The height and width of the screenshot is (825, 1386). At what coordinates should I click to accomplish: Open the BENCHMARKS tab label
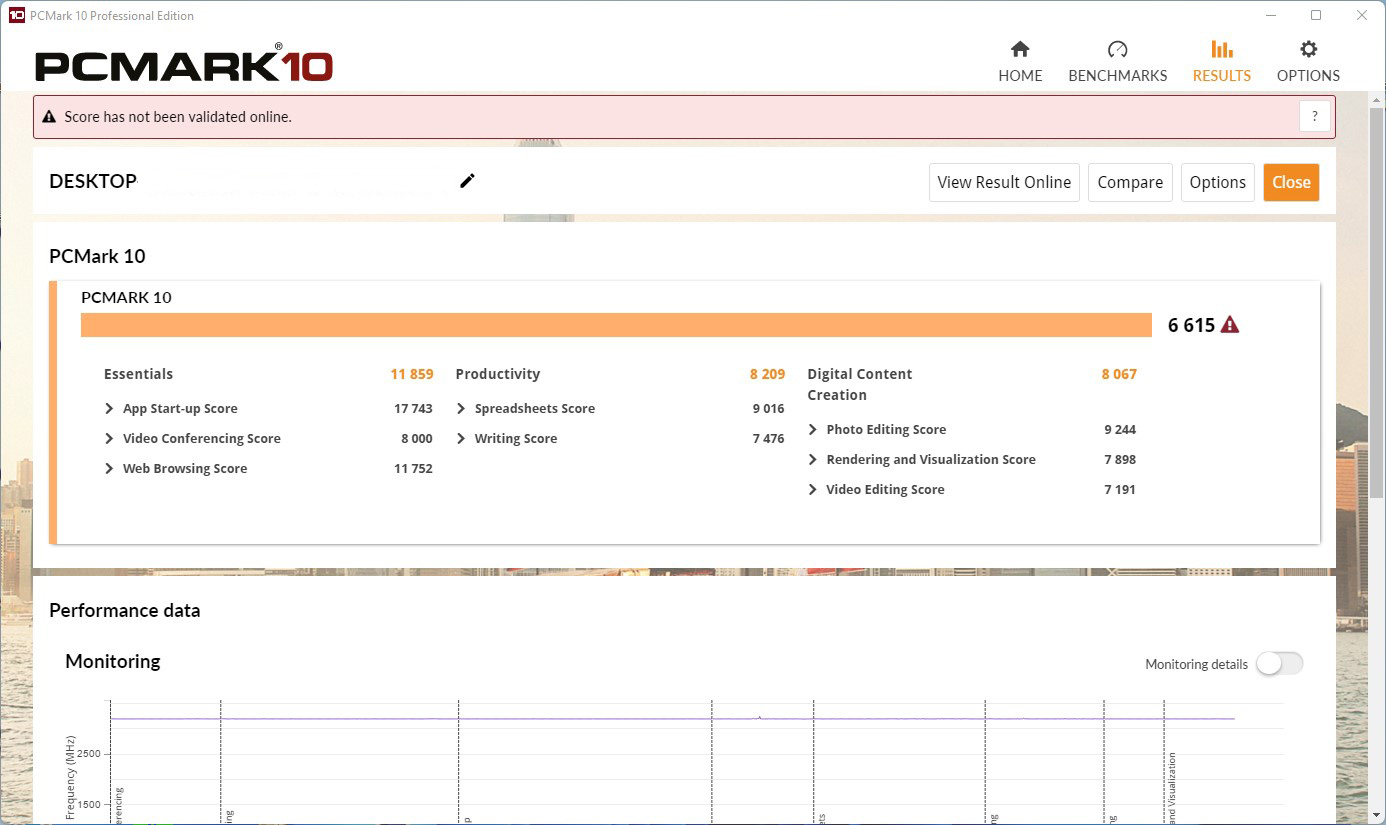tap(1118, 75)
